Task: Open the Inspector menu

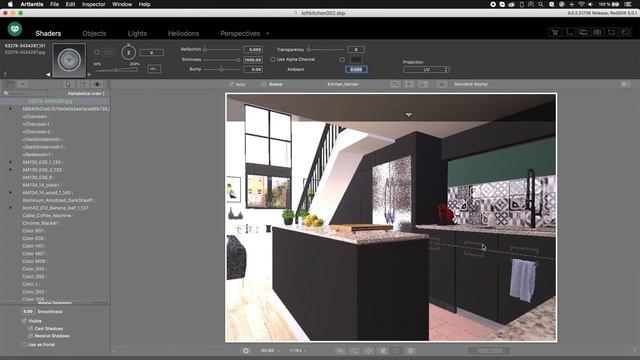Action: tap(93, 4)
